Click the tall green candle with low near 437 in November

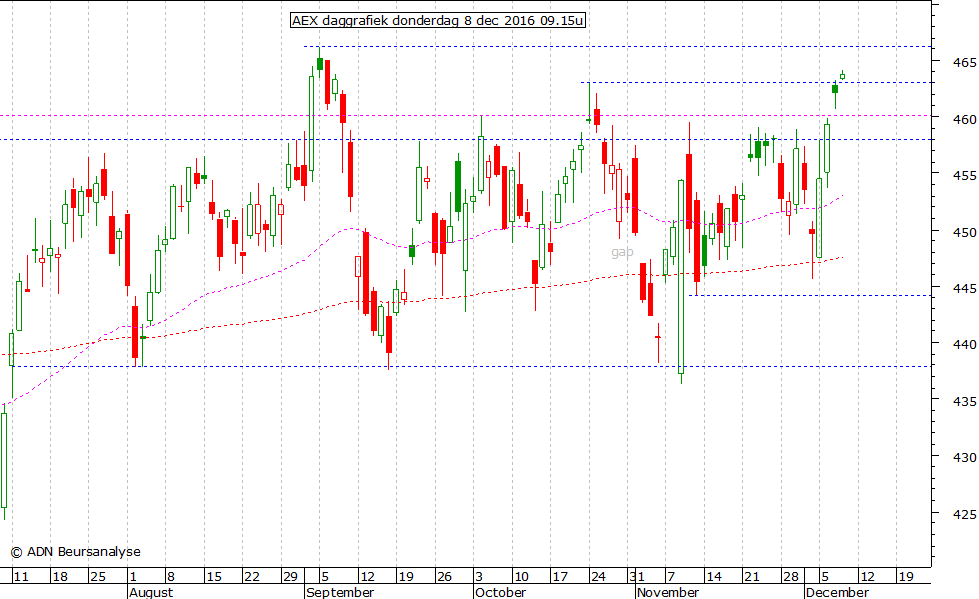(681, 282)
